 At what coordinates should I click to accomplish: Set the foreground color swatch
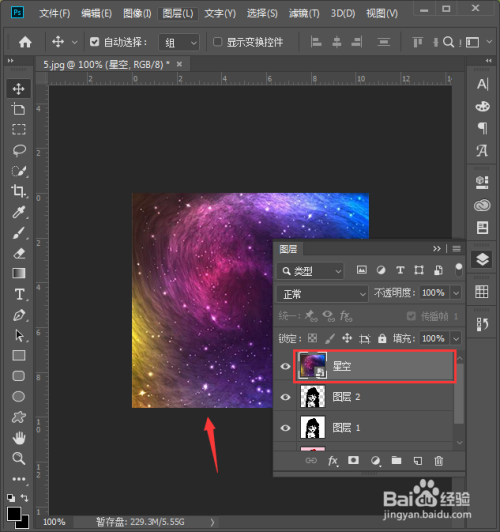(x=14, y=513)
